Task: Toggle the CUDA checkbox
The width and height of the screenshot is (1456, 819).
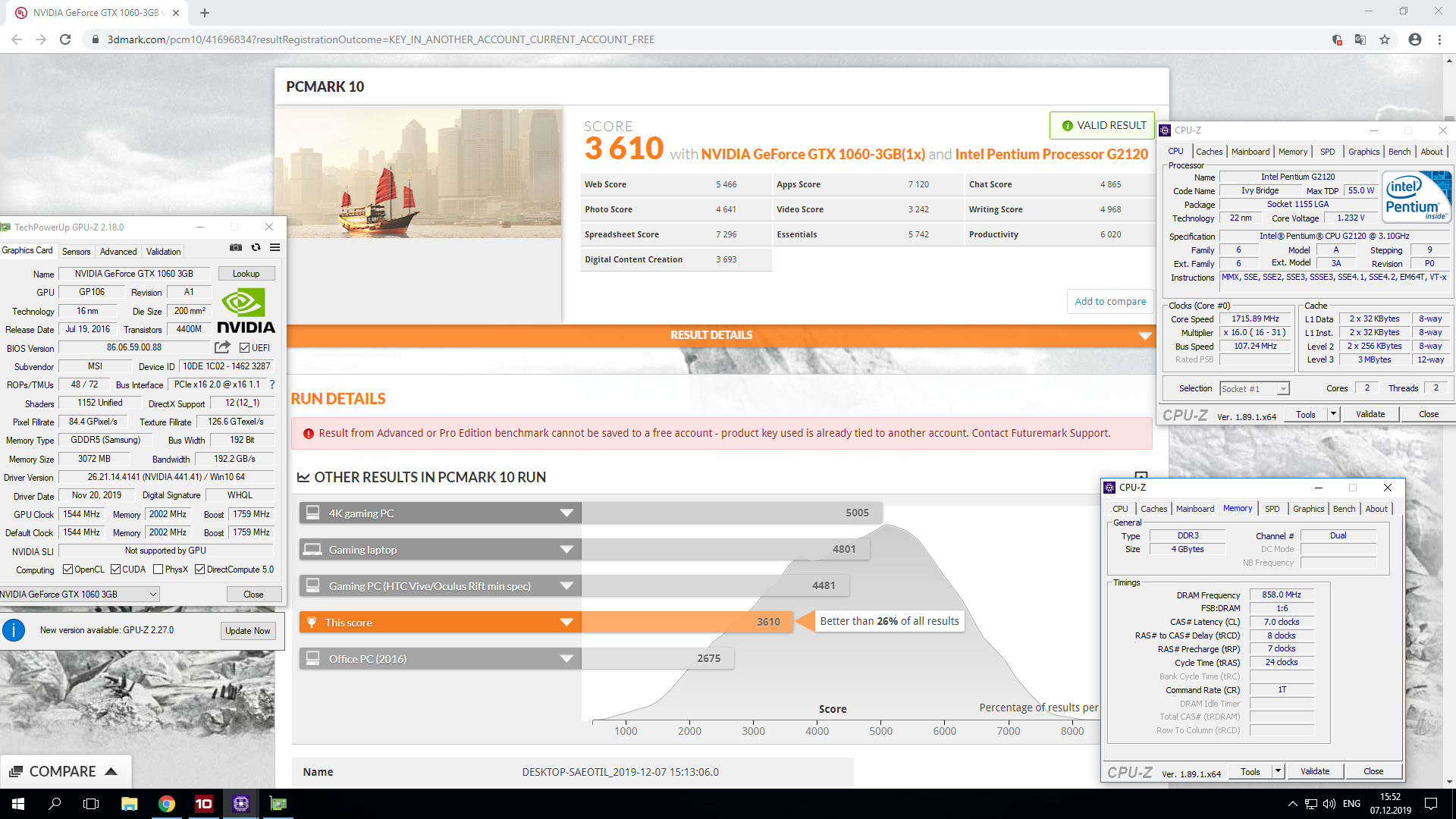Action: [115, 570]
